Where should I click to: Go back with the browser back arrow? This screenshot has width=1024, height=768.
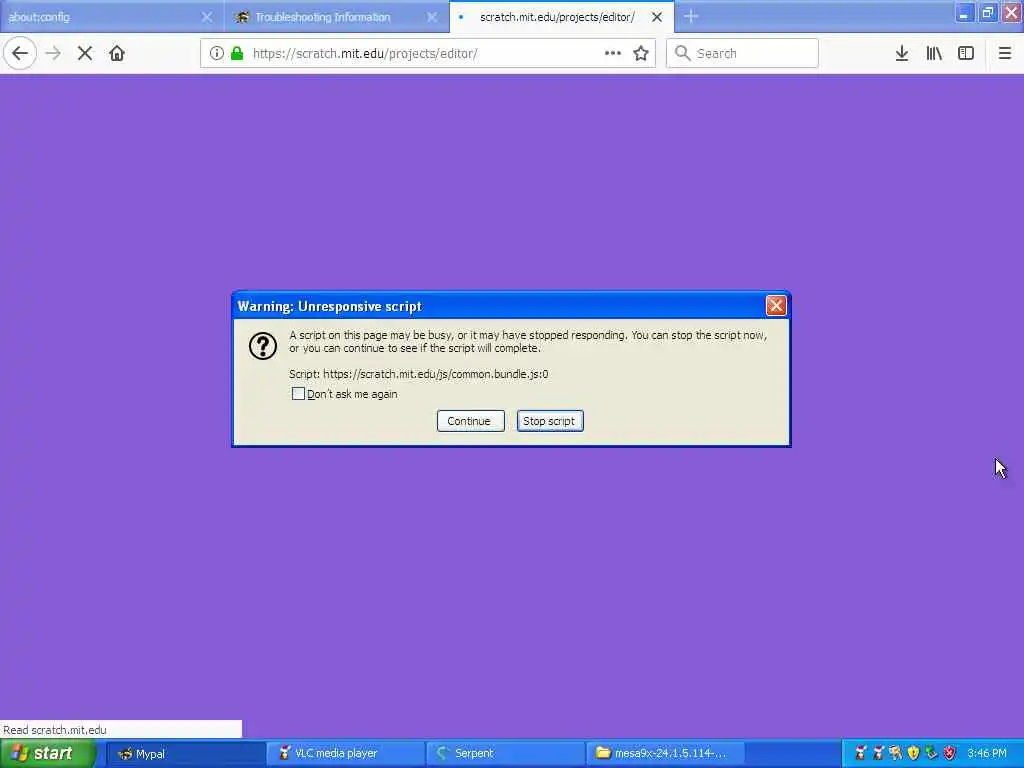pos(20,53)
